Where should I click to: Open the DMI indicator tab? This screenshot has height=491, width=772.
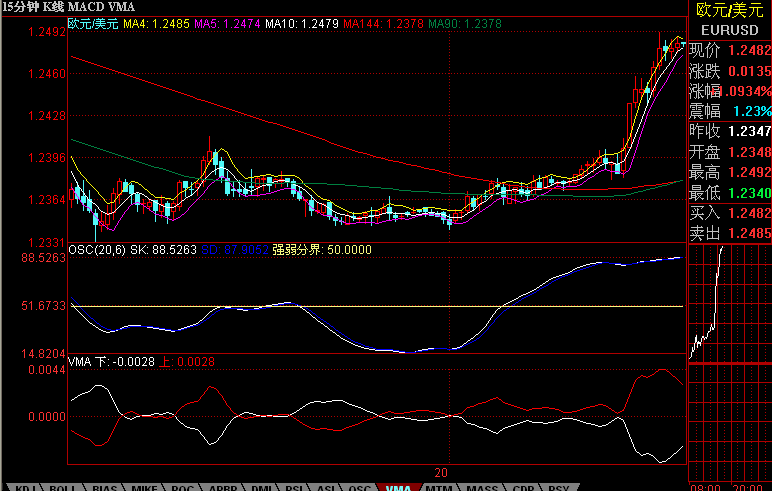[259, 487]
